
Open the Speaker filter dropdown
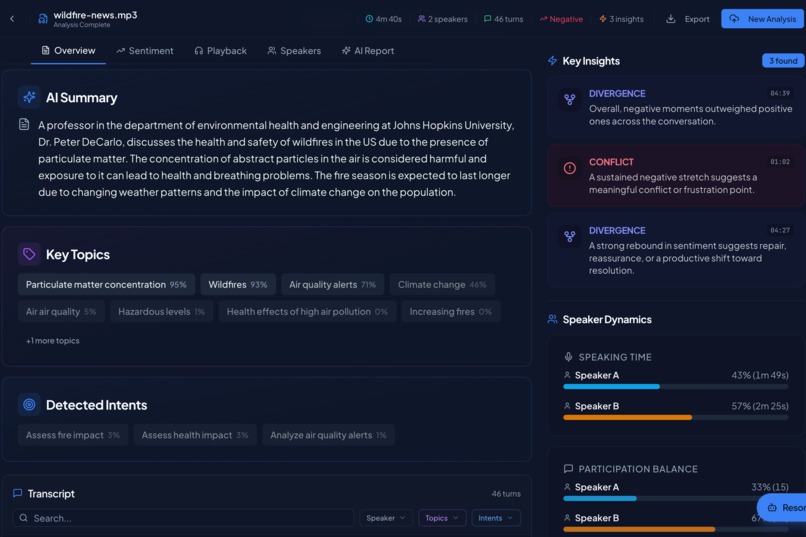[x=386, y=518]
